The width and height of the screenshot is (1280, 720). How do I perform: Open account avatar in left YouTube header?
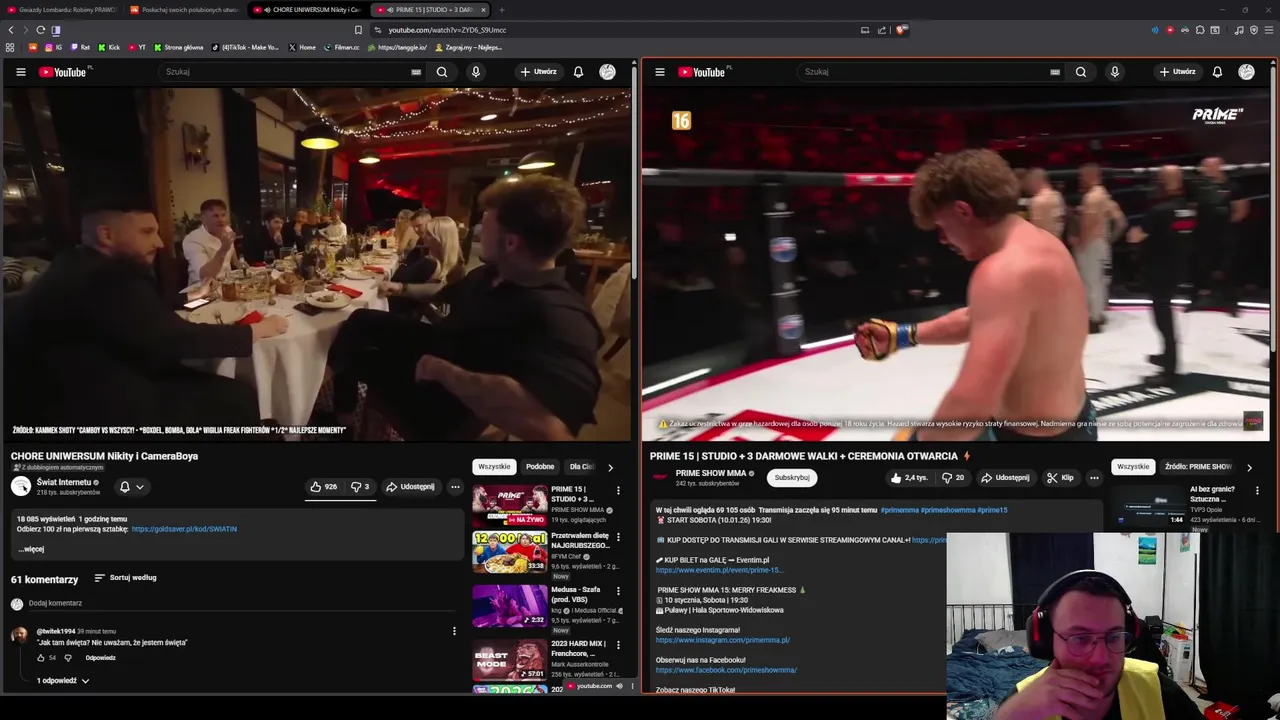coord(607,72)
